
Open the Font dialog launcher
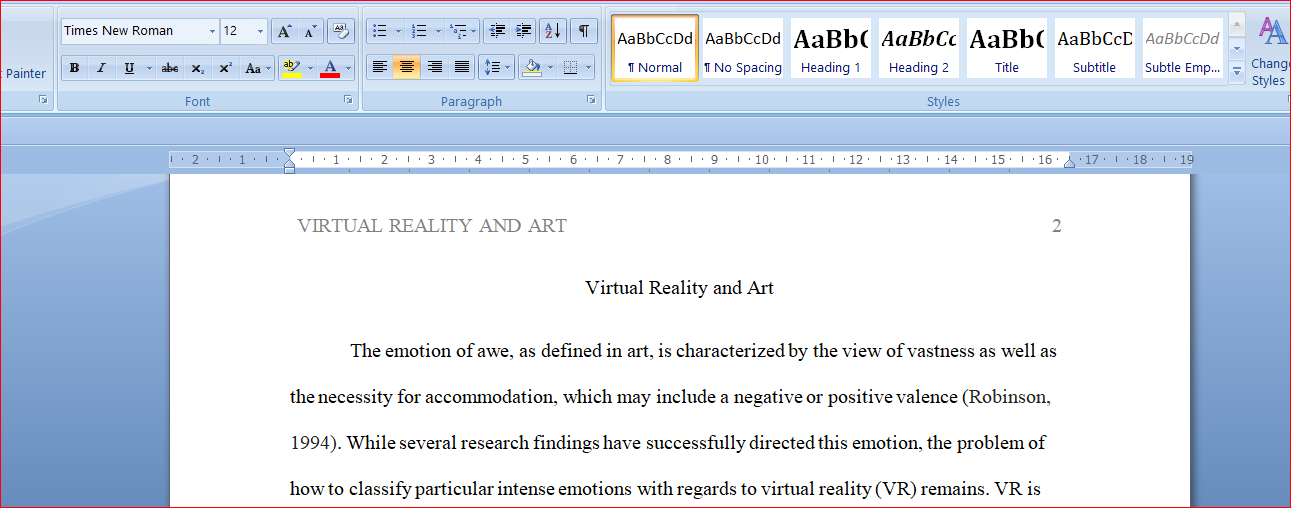tap(348, 100)
